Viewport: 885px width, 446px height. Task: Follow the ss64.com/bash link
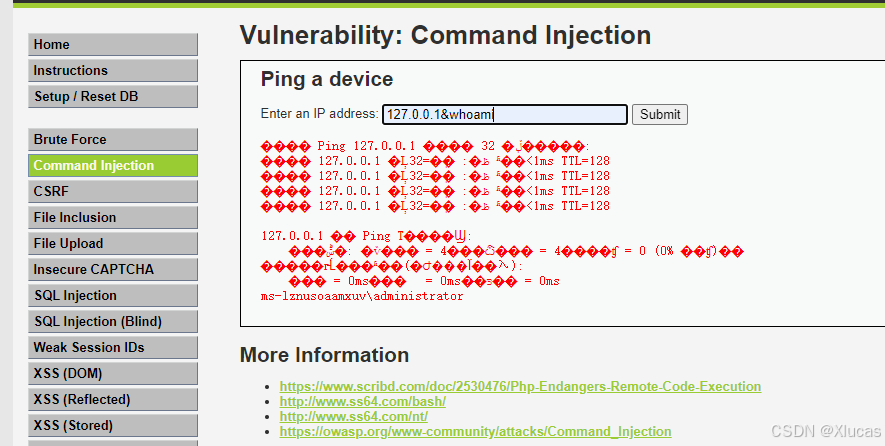tap(363, 401)
